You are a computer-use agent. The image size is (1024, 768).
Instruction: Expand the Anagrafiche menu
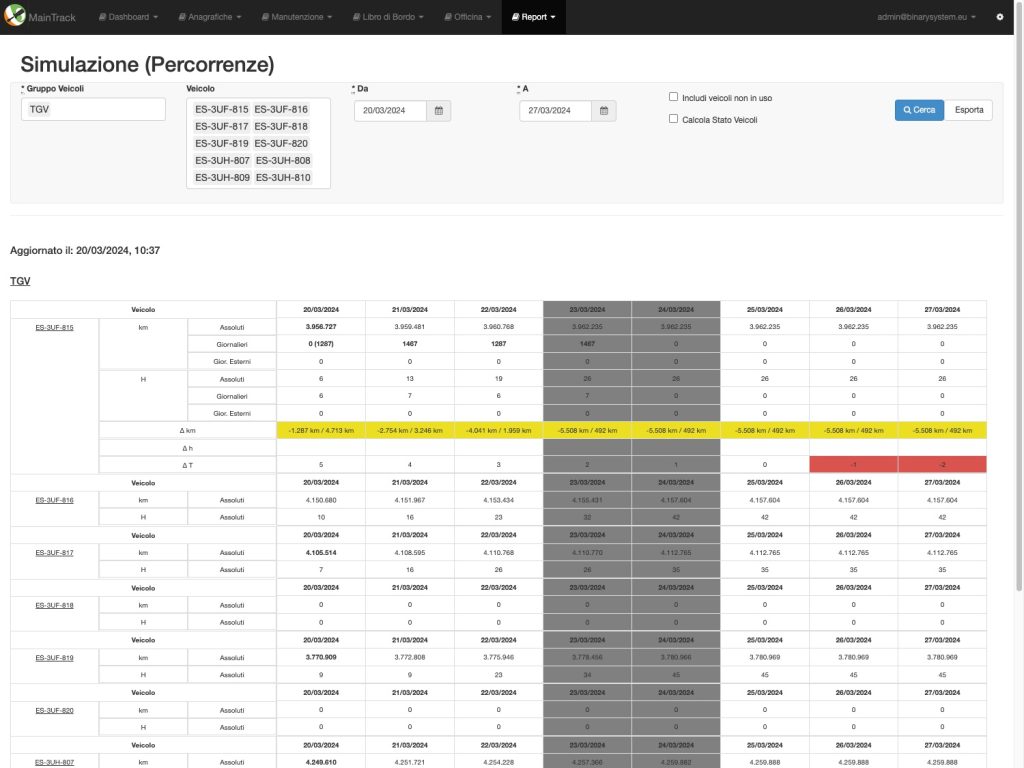tap(209, 17)
